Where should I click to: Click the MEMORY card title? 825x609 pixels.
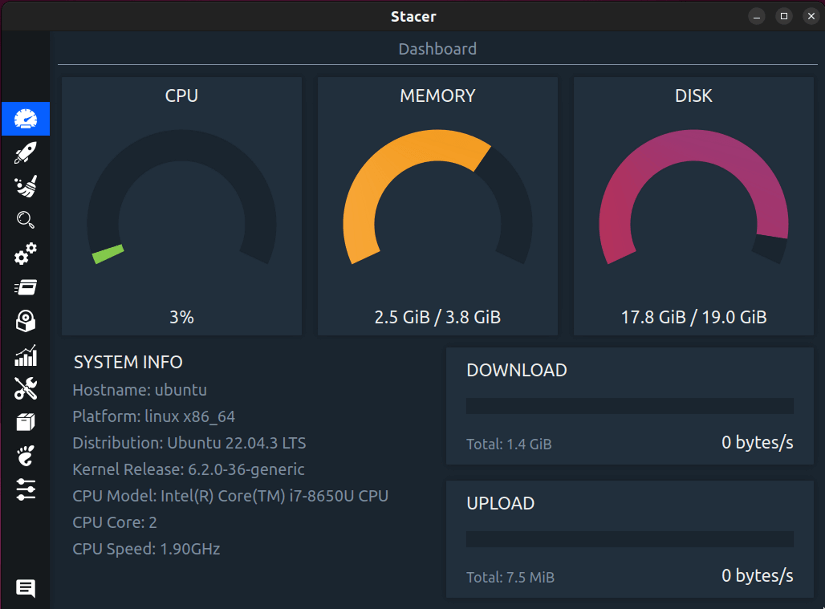point(437,96)
